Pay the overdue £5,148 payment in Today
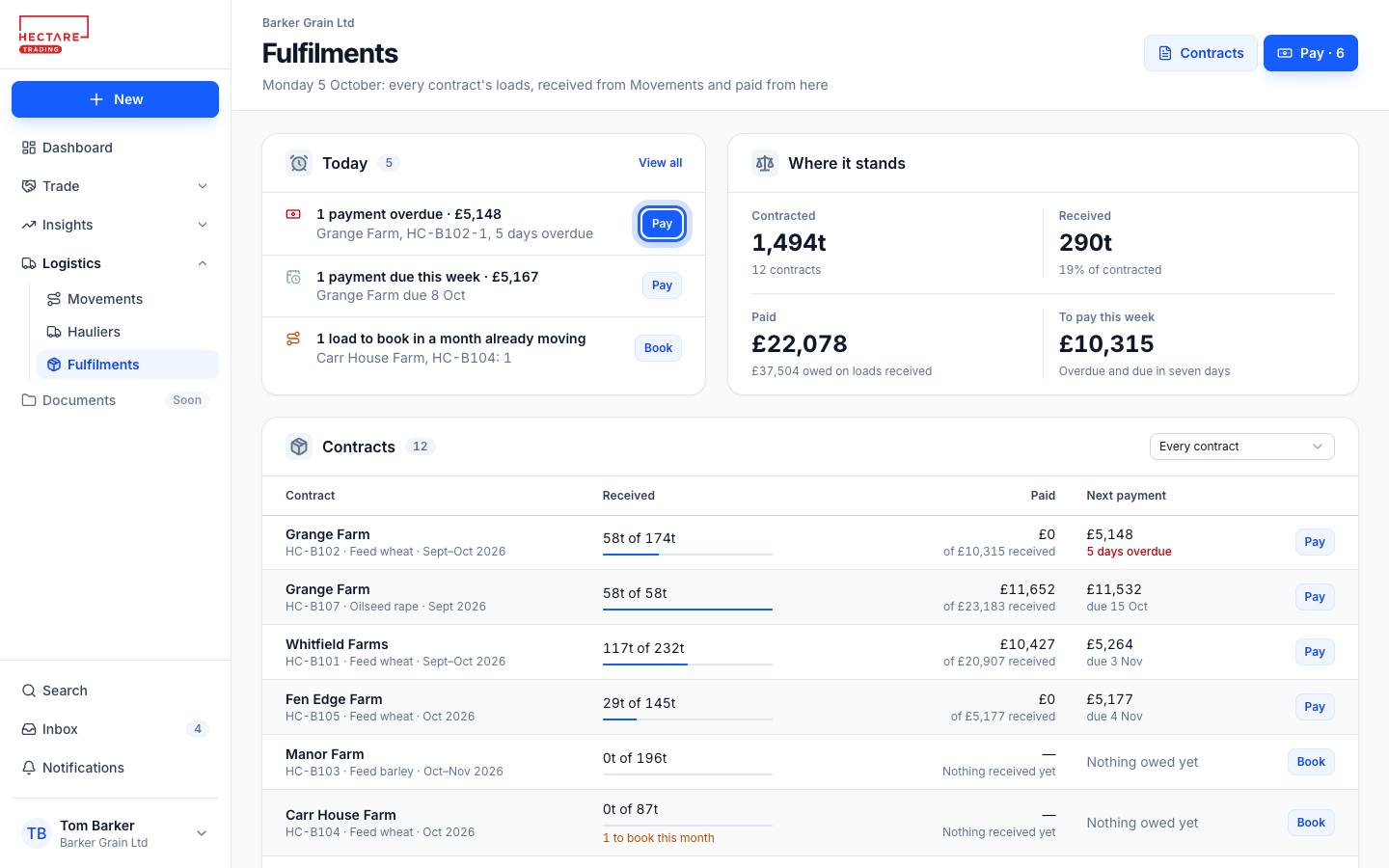This screenshot has width=1389, height=868. pyautogui.click(x=662, y=224)
